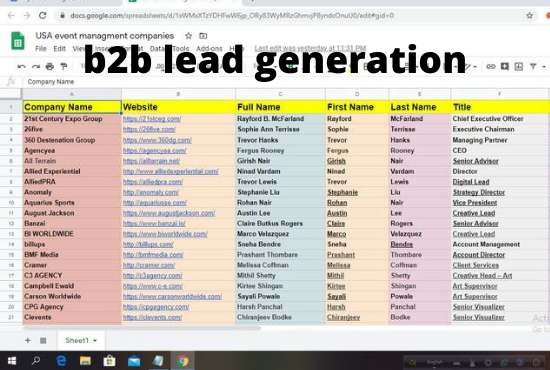The image size is (550, 370).
Task: Open the Edit menu
Action: [59, 48]
